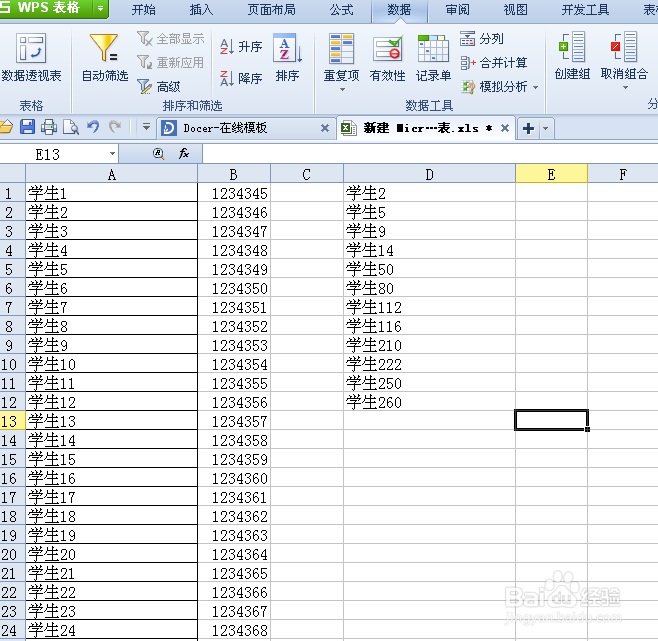Switch to the 开发工具 ribbon tab
Image resolution: width=658 pixels, height=641 pixels.
pyautogui.click(x=585, y=10)
